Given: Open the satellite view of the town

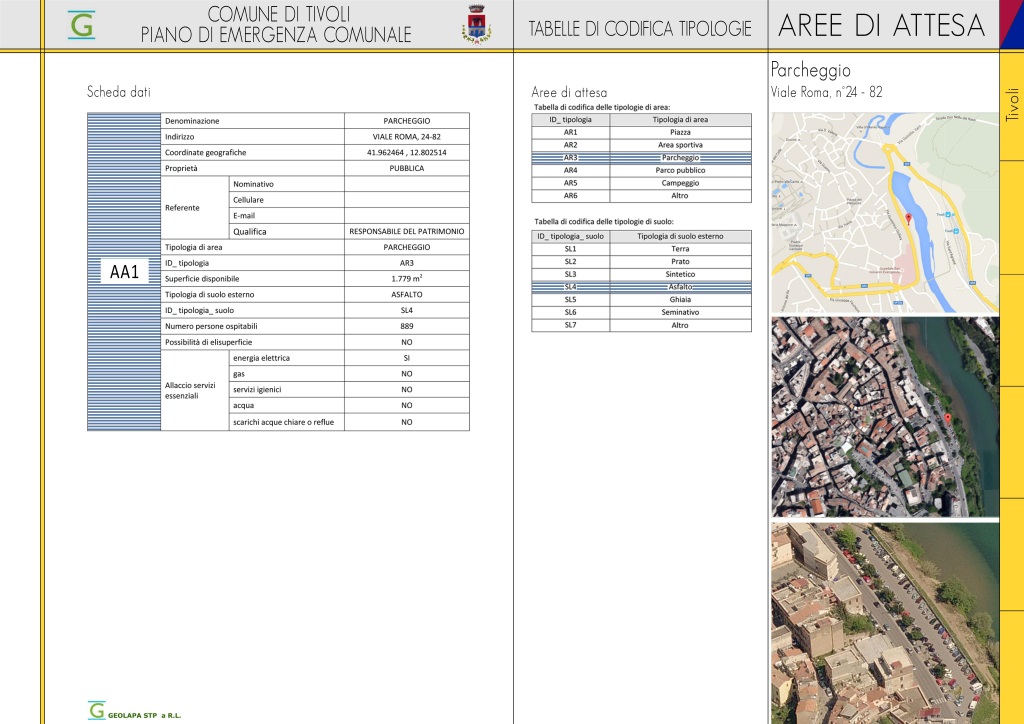Looking at the screenshot, I should [885, 417].
